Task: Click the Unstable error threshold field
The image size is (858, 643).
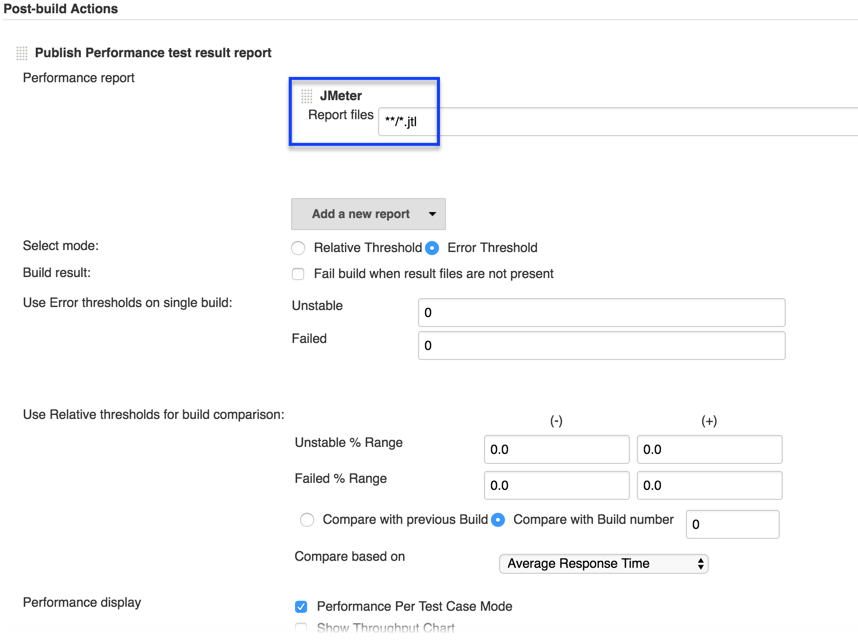Action: pyautogui.click(x=601, y=312)
